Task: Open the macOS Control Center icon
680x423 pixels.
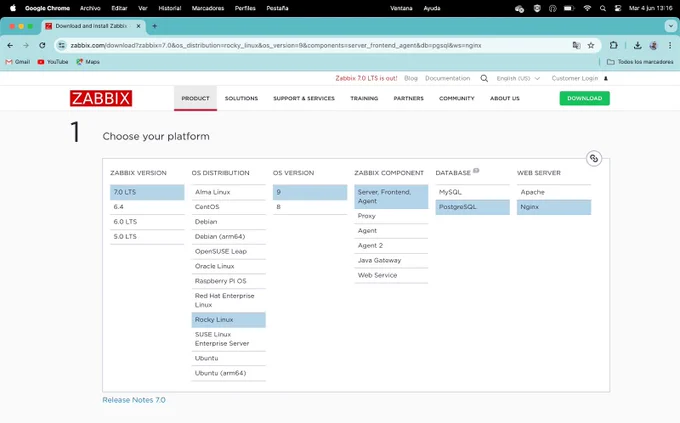Action: click(618, 8)
